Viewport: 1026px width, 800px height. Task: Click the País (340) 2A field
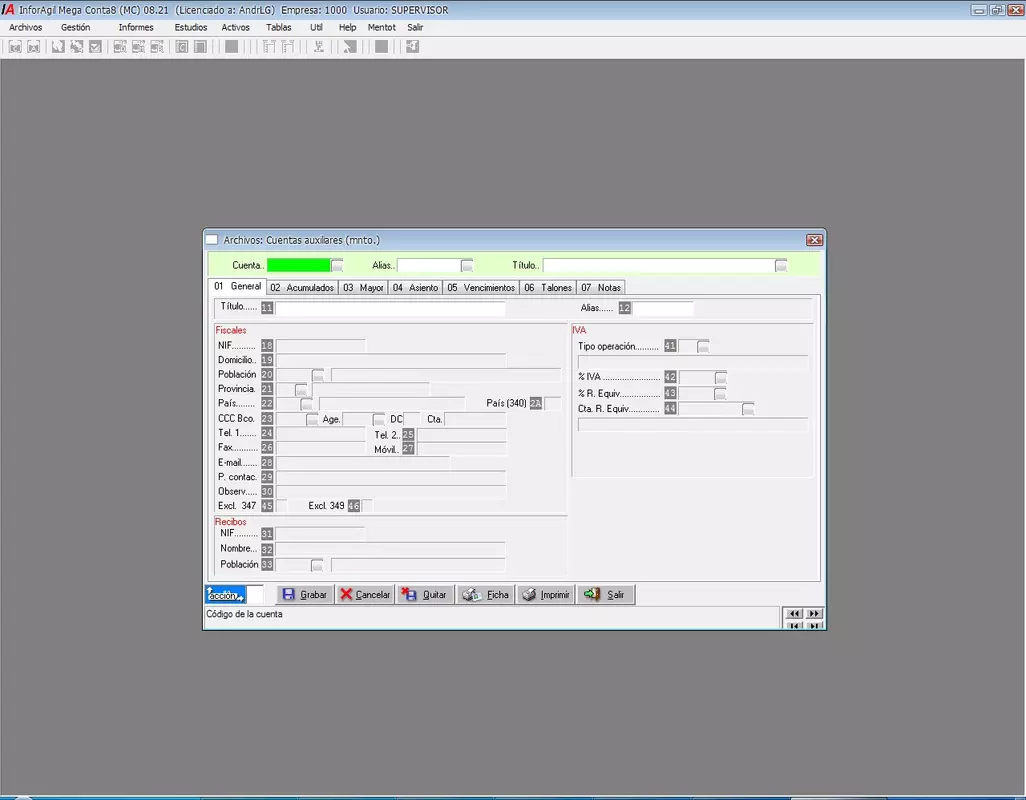(553, 404)
